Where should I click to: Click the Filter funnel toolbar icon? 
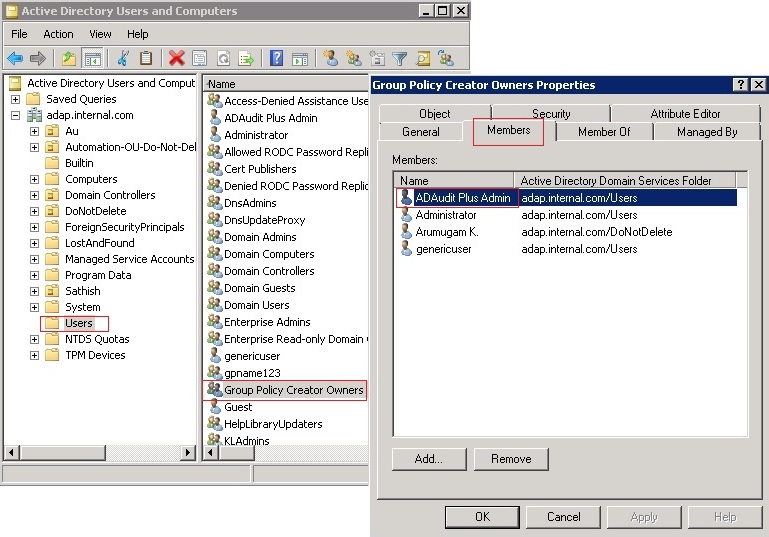click(400, 59)
